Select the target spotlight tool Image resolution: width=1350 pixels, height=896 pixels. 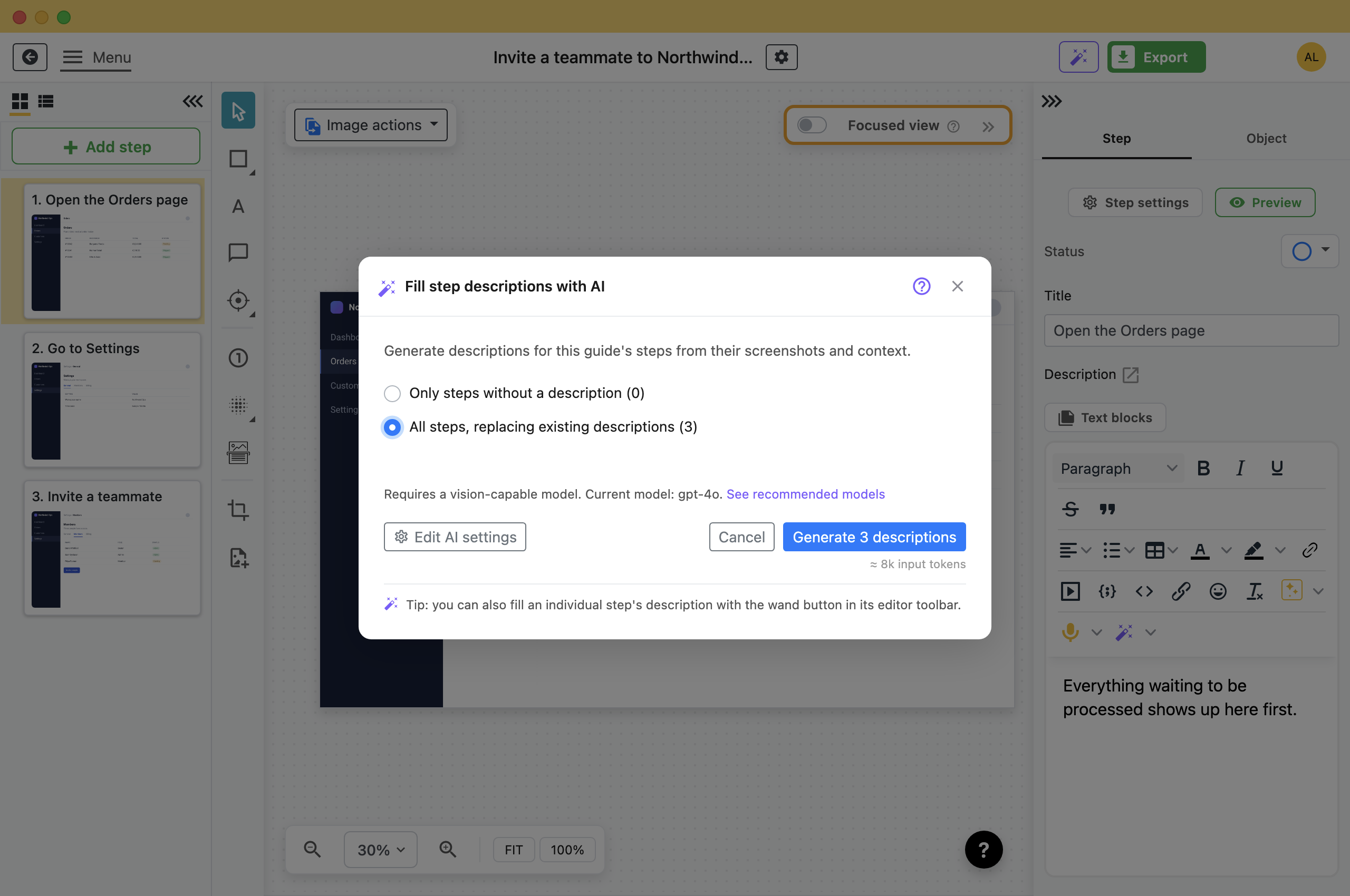238,300
